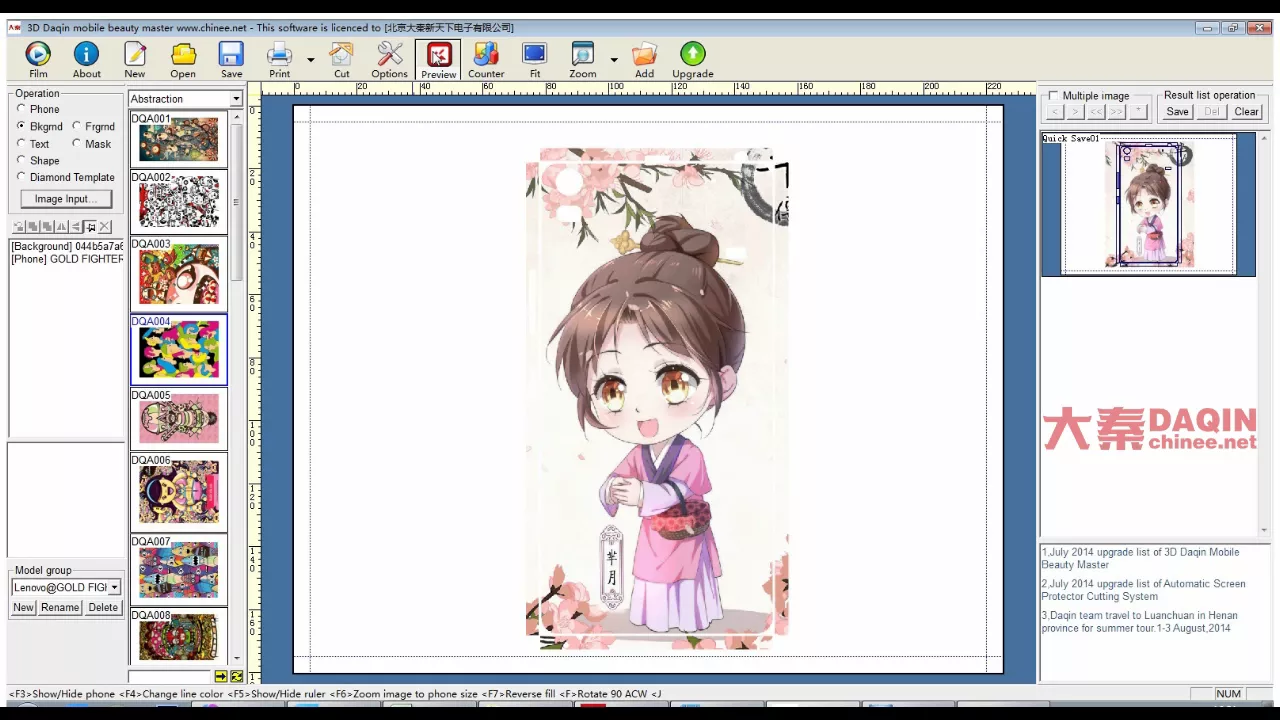
Task: Create a New design from toolbar
Action: (135, 60)
